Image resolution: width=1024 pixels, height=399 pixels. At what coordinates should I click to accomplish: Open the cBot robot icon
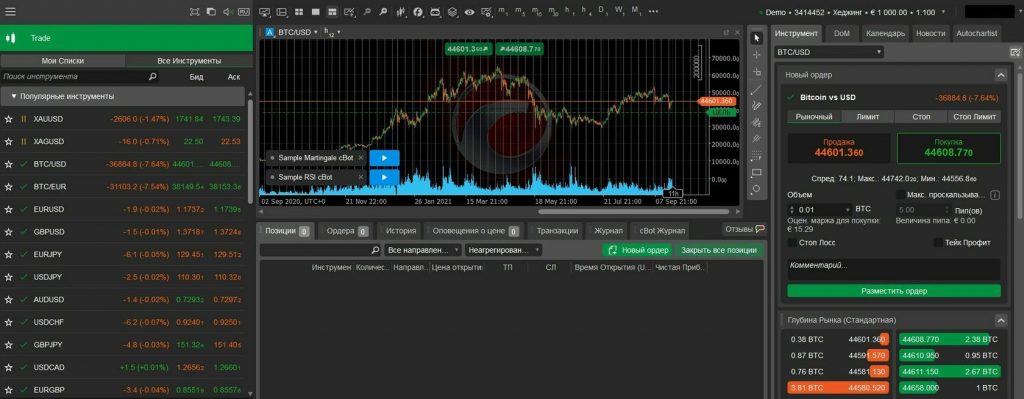(x=436, y=12)
